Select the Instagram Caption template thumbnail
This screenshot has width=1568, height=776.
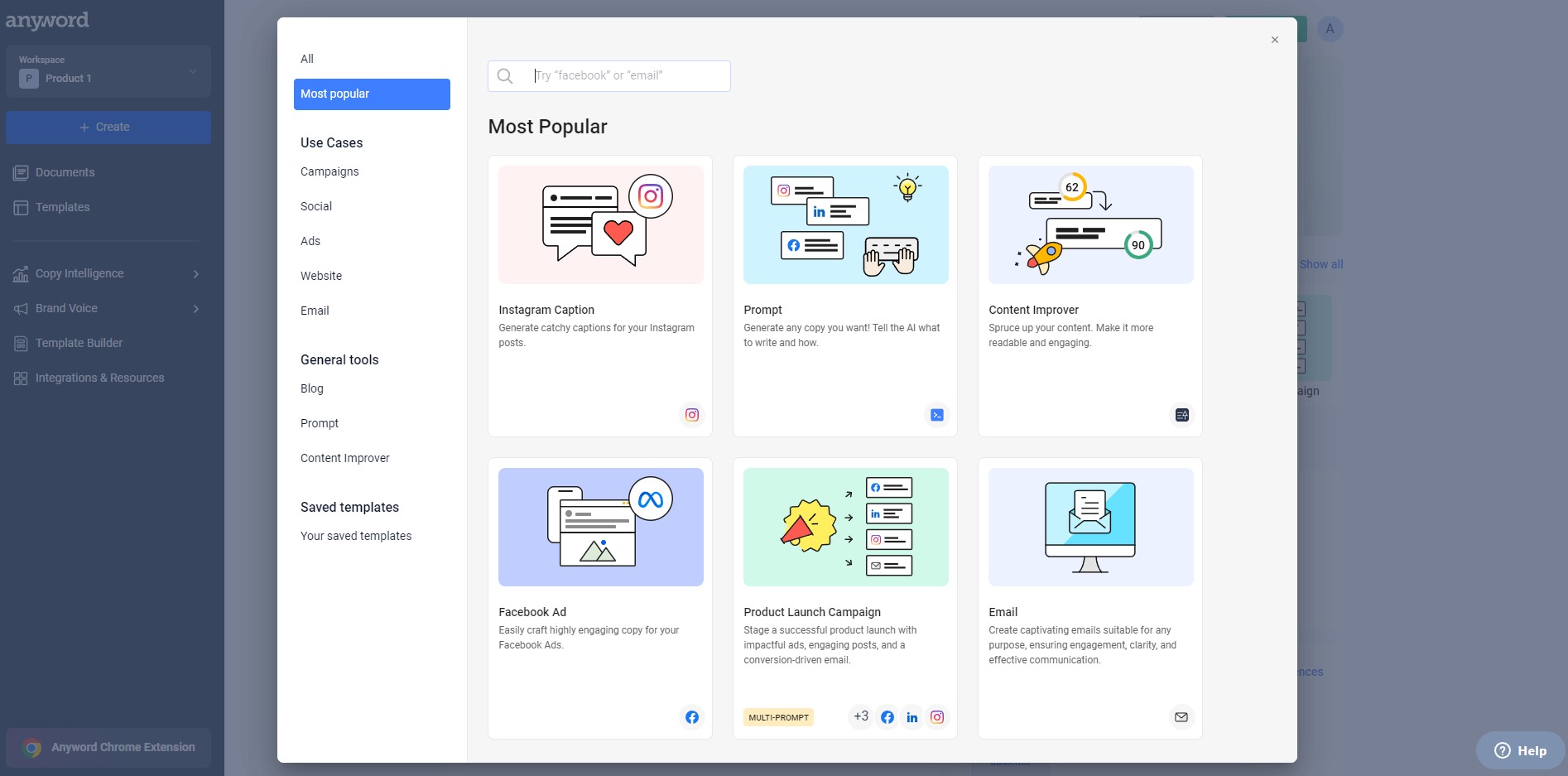pos(601,225)
